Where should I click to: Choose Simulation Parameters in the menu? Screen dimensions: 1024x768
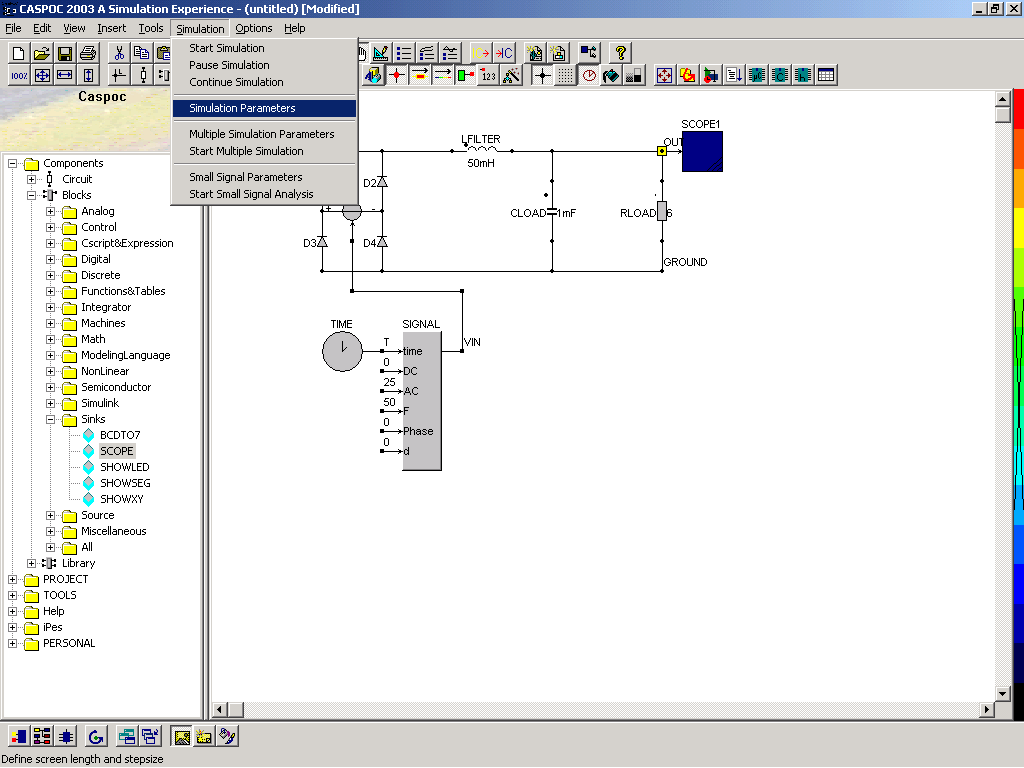[264, 108]
